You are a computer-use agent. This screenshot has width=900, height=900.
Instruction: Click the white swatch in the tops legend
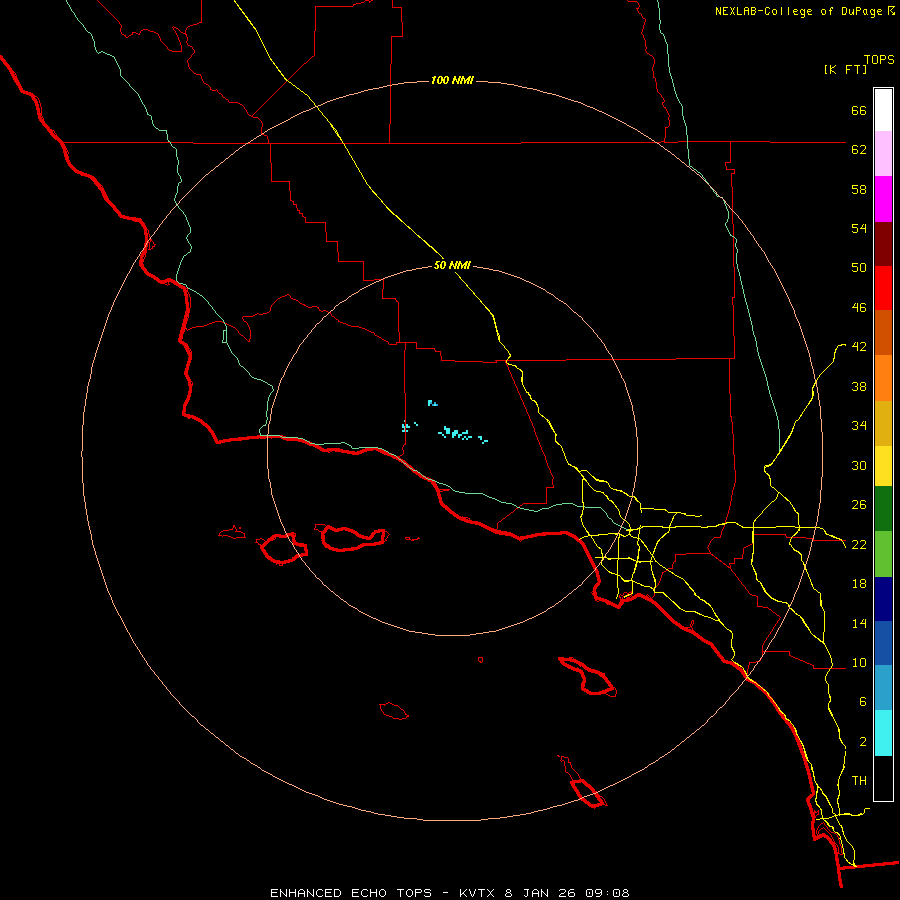click(x=883, y=110)
